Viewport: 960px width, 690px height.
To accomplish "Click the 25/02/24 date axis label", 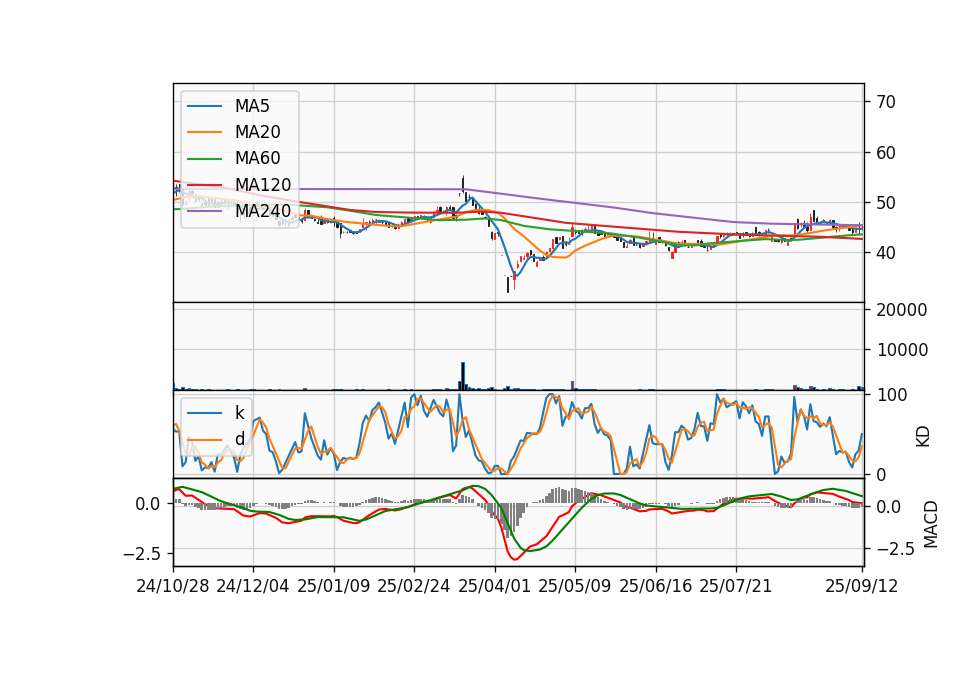I will click(x=414, y=586).
